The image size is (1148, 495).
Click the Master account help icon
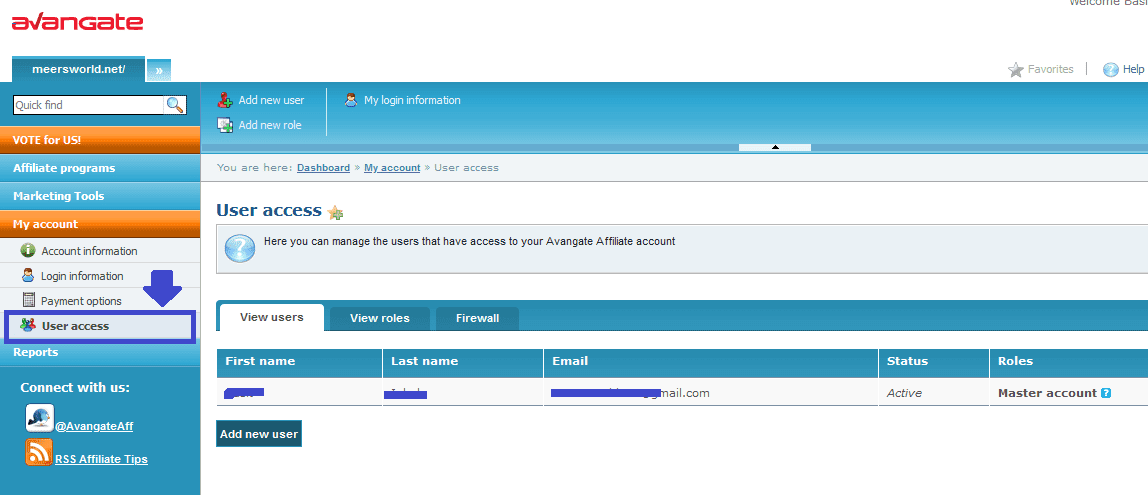pos(1106,393)
